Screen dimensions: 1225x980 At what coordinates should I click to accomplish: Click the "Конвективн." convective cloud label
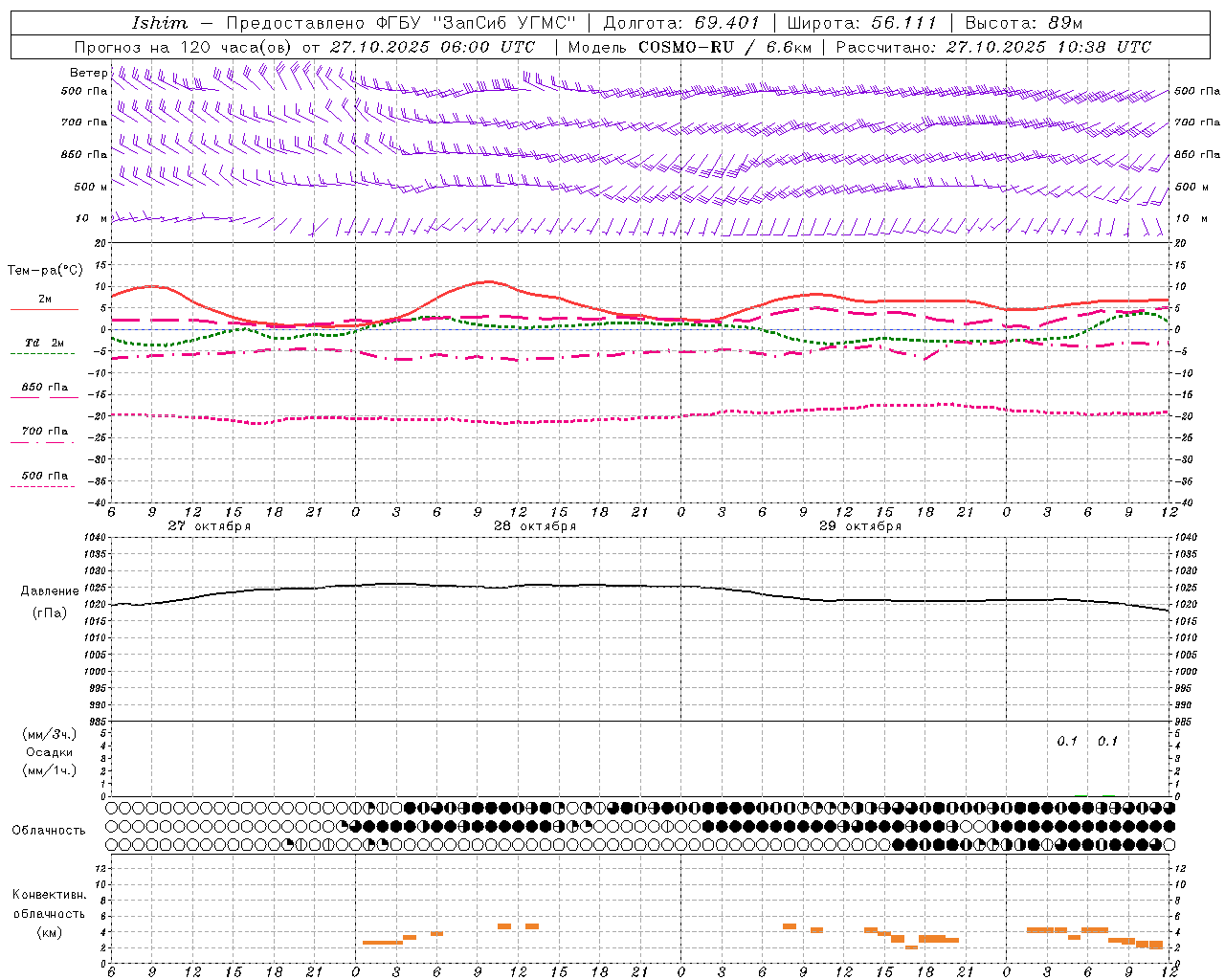click(50, 895)
